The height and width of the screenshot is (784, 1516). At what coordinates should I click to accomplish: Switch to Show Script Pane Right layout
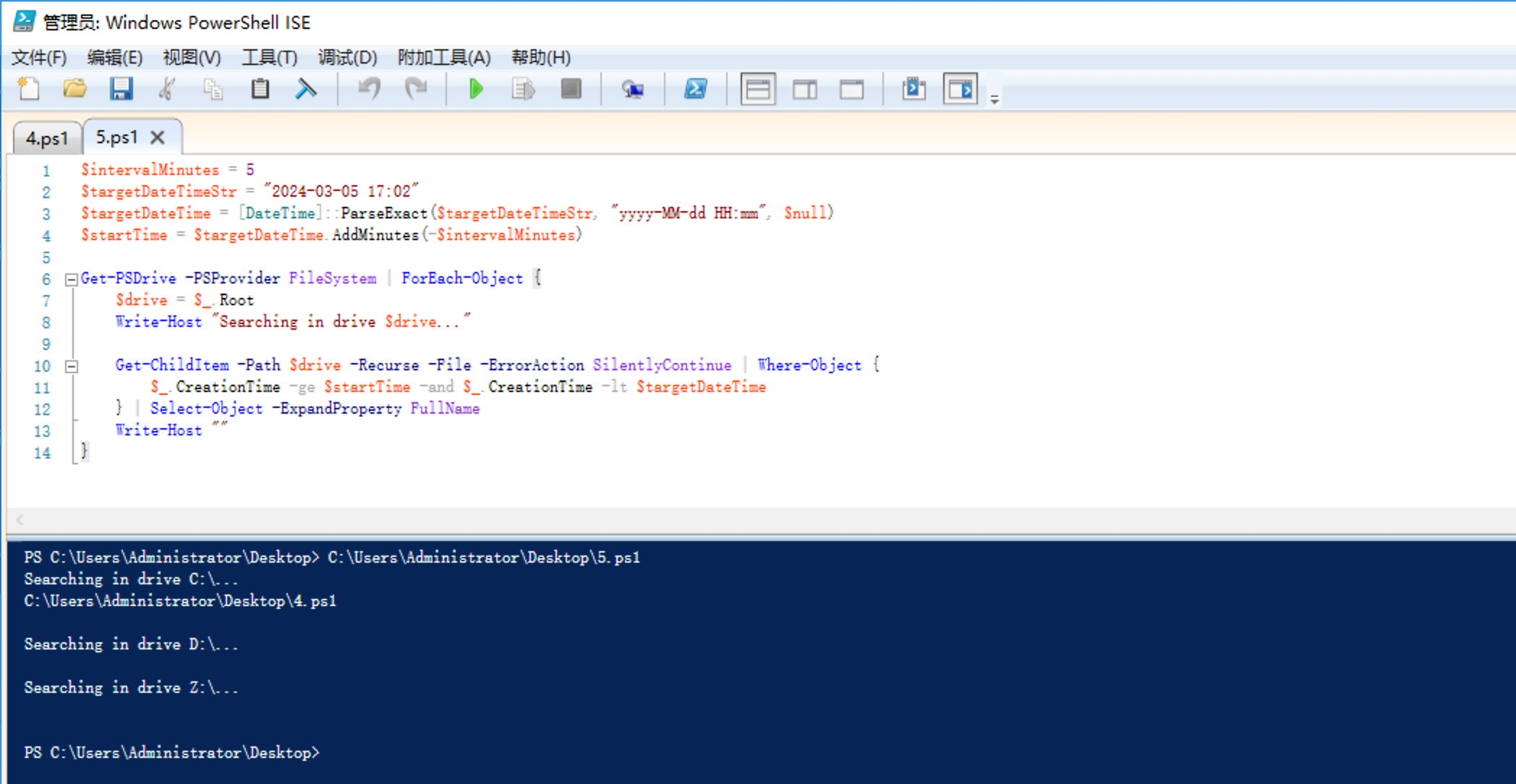[x=805, y=89]
